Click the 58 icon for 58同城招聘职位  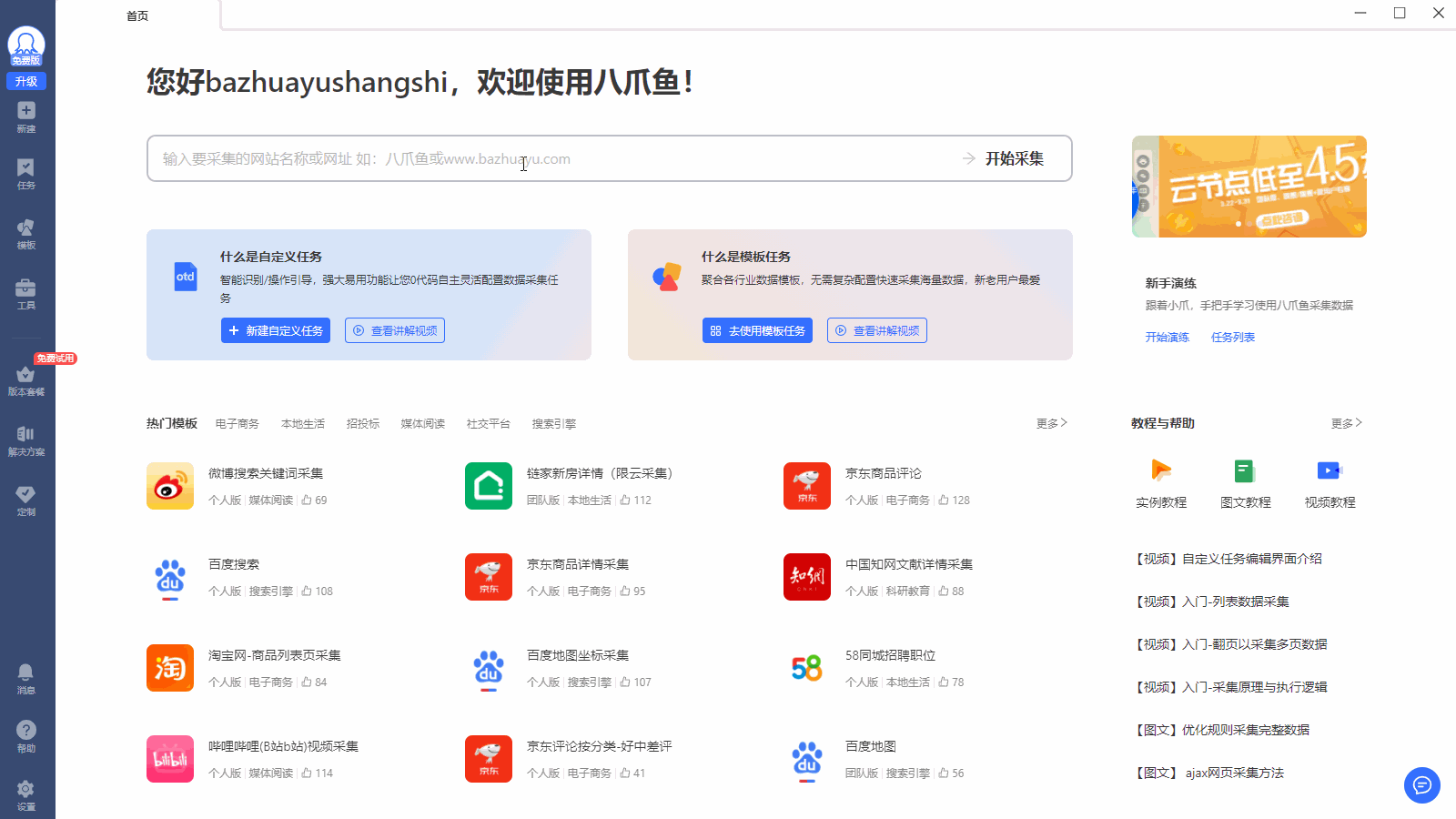(807, 668)
